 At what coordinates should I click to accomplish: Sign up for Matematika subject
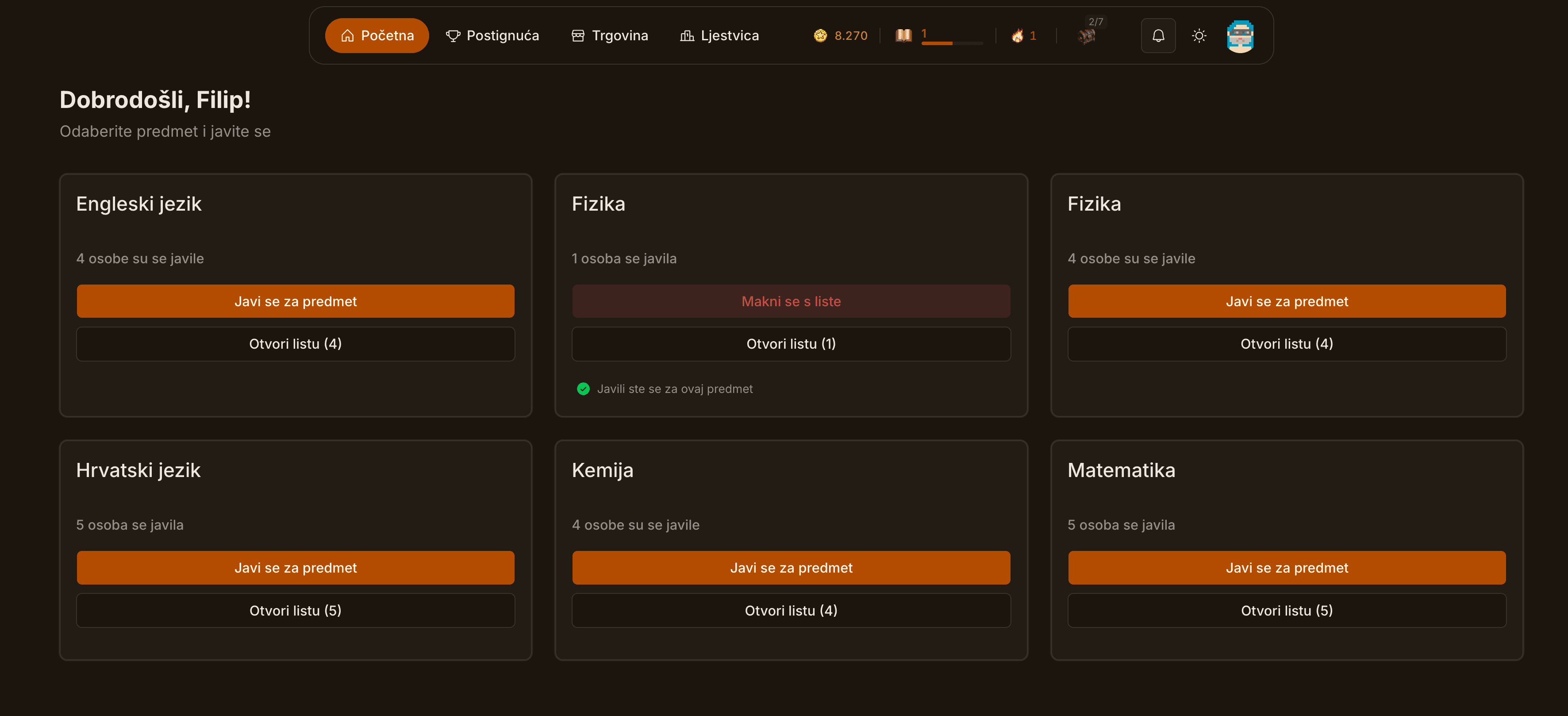click(x=1286, y=567)
